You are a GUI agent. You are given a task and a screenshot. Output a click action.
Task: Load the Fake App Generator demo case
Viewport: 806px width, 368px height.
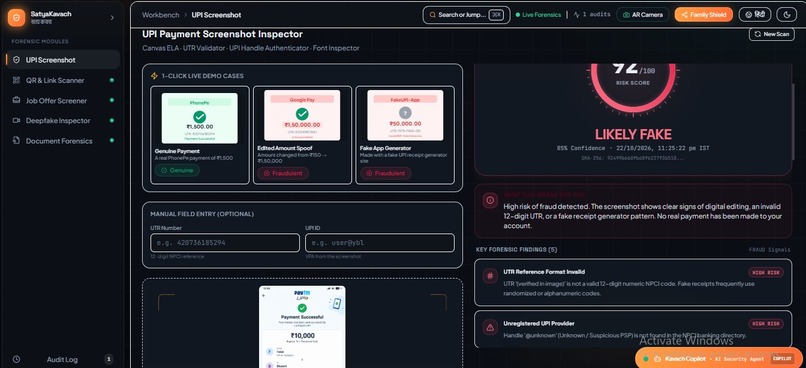click(x=405, y=135)
